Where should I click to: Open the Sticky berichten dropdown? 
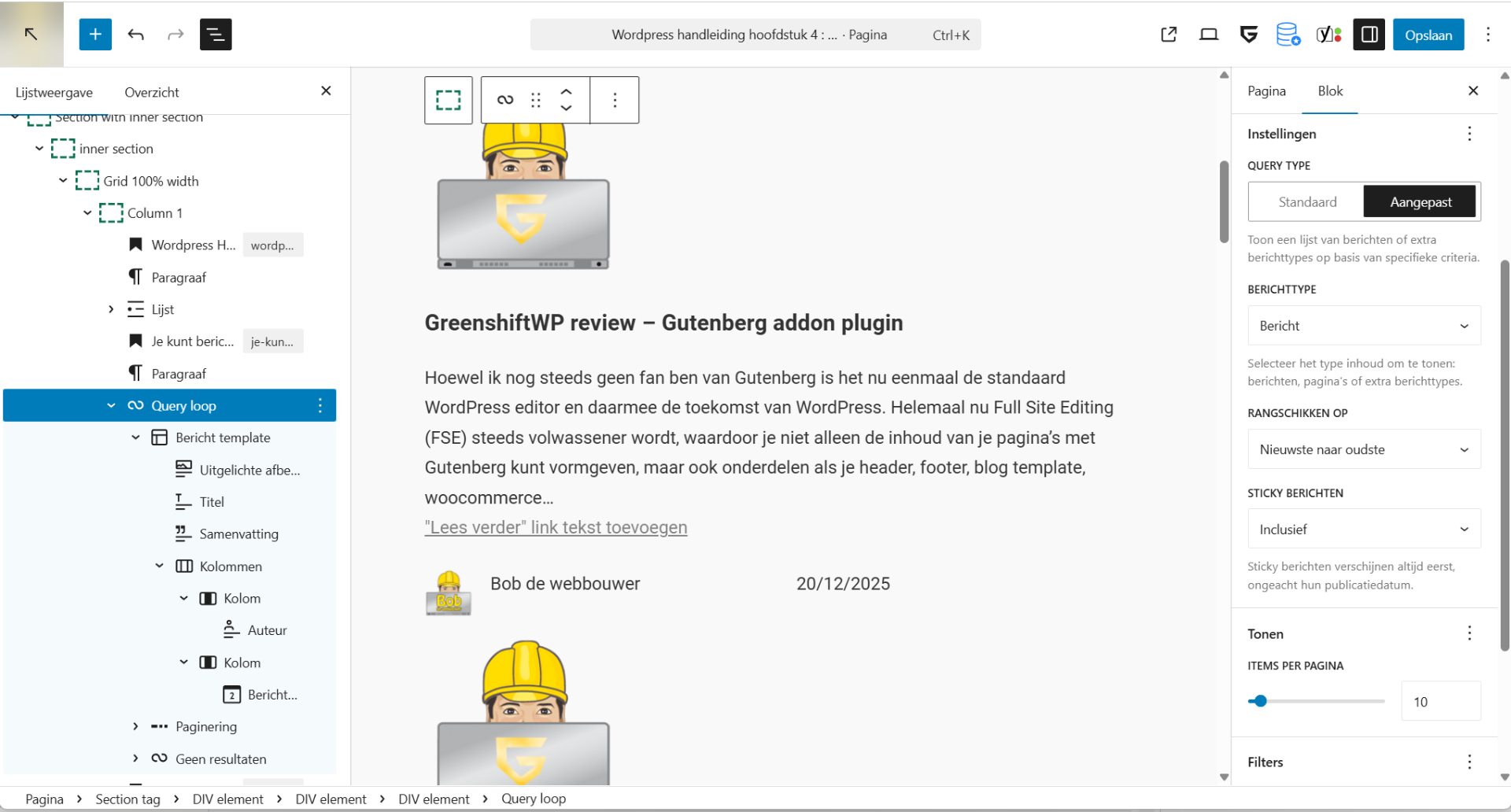click(x=1364, y=530)
